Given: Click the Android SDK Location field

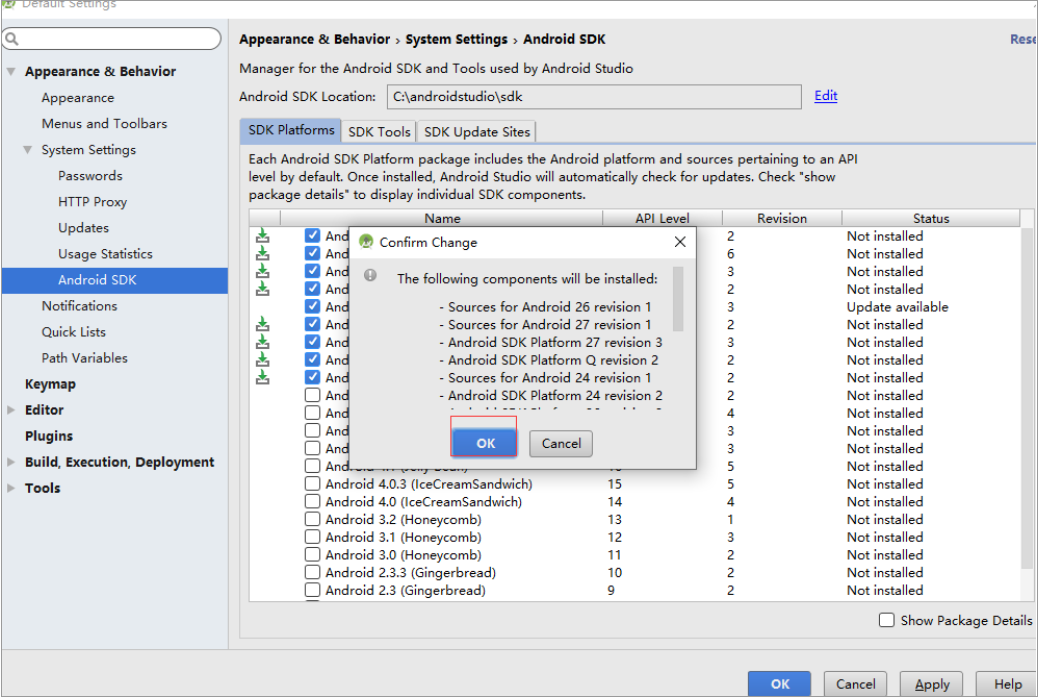Looking at the screenshot, I should (x=594, y=96).
